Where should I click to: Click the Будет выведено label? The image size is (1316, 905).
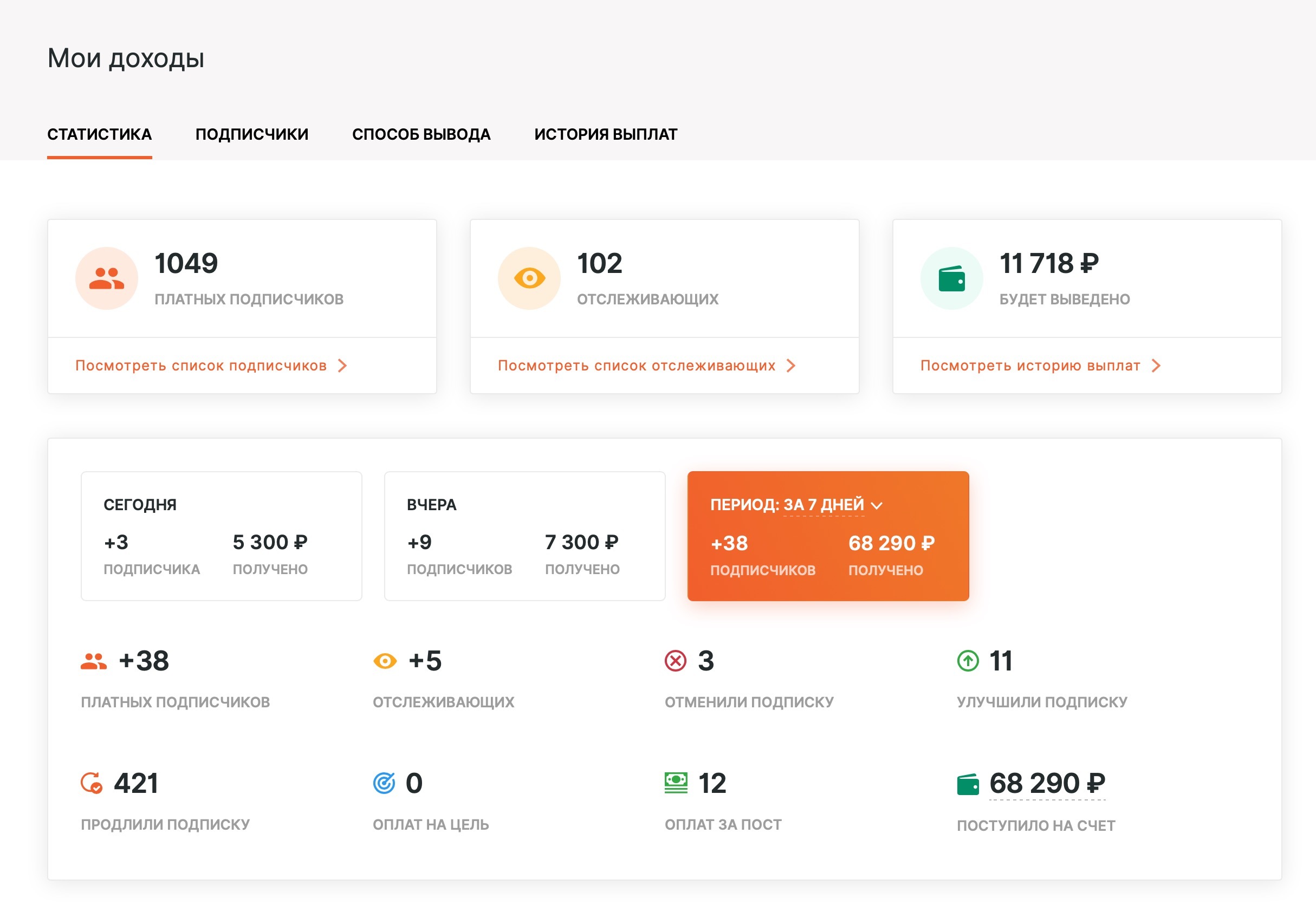(x=1065, y=300)
